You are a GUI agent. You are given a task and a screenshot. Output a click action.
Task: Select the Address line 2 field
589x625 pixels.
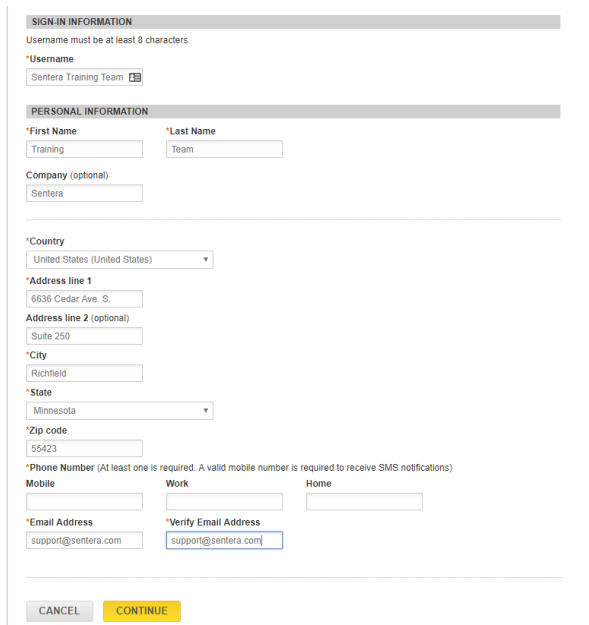(84, 336)
